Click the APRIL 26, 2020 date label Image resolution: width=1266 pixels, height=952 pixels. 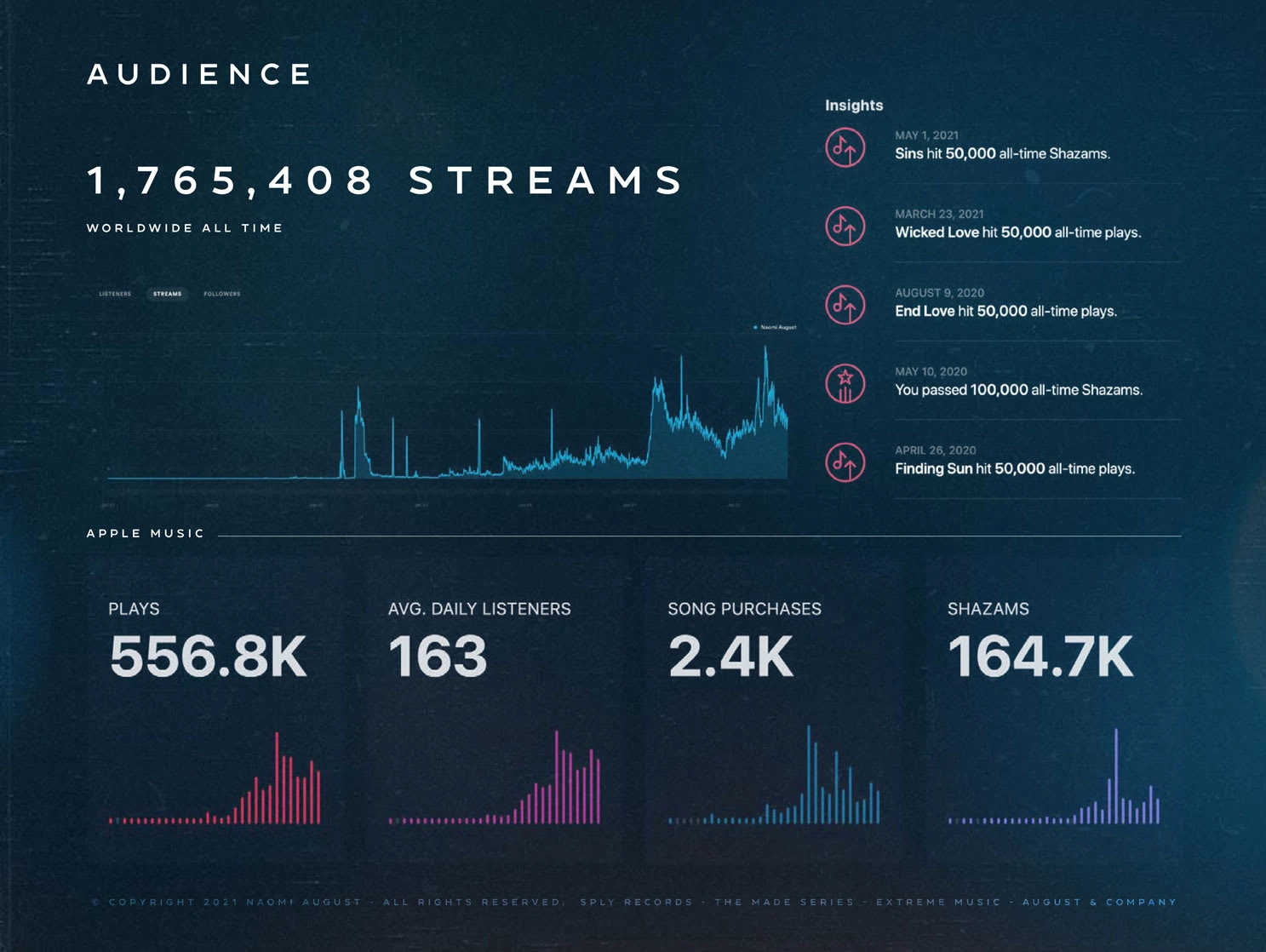[935, 450]
